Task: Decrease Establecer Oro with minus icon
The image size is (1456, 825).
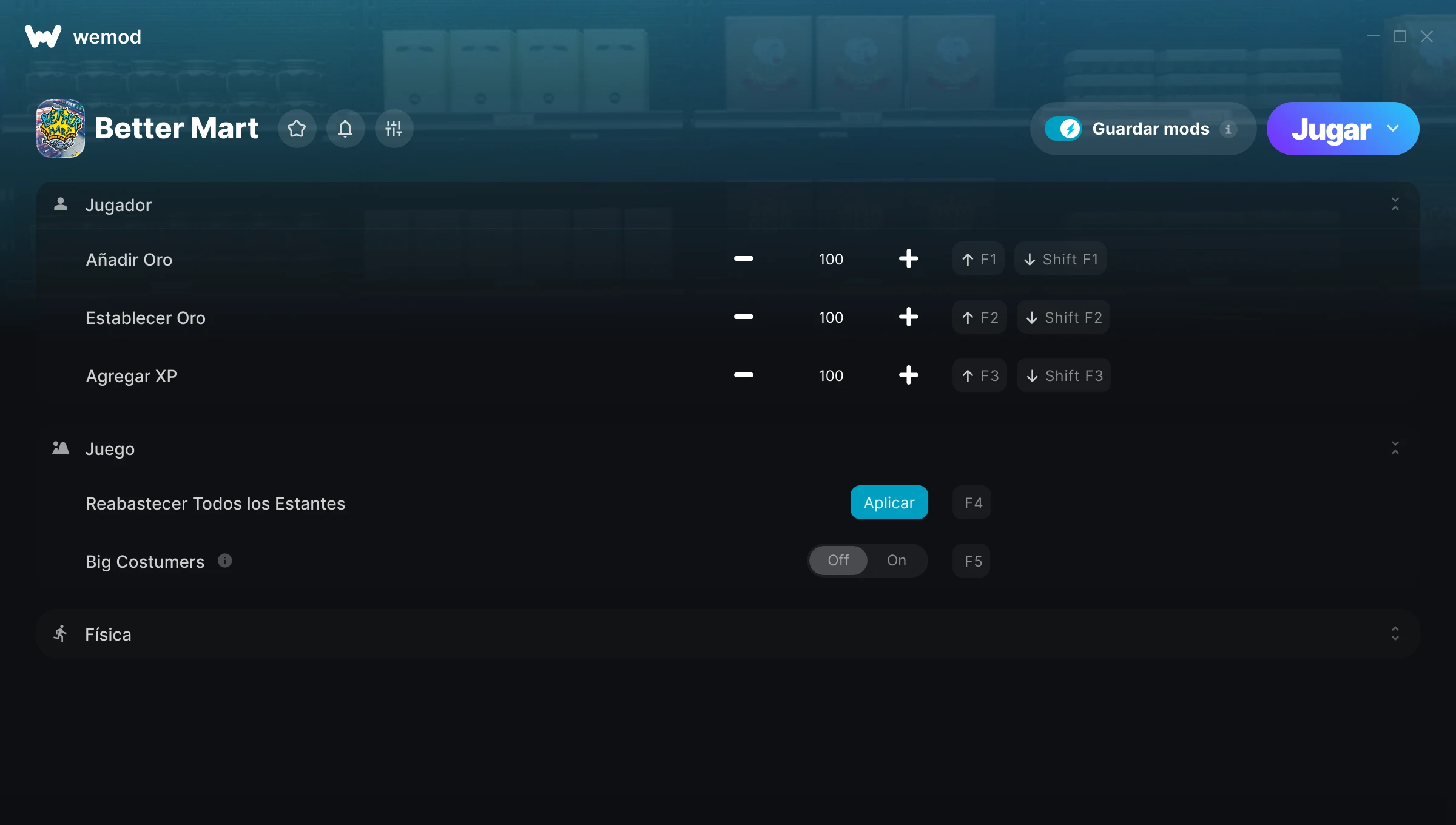Action: (743, 317)
